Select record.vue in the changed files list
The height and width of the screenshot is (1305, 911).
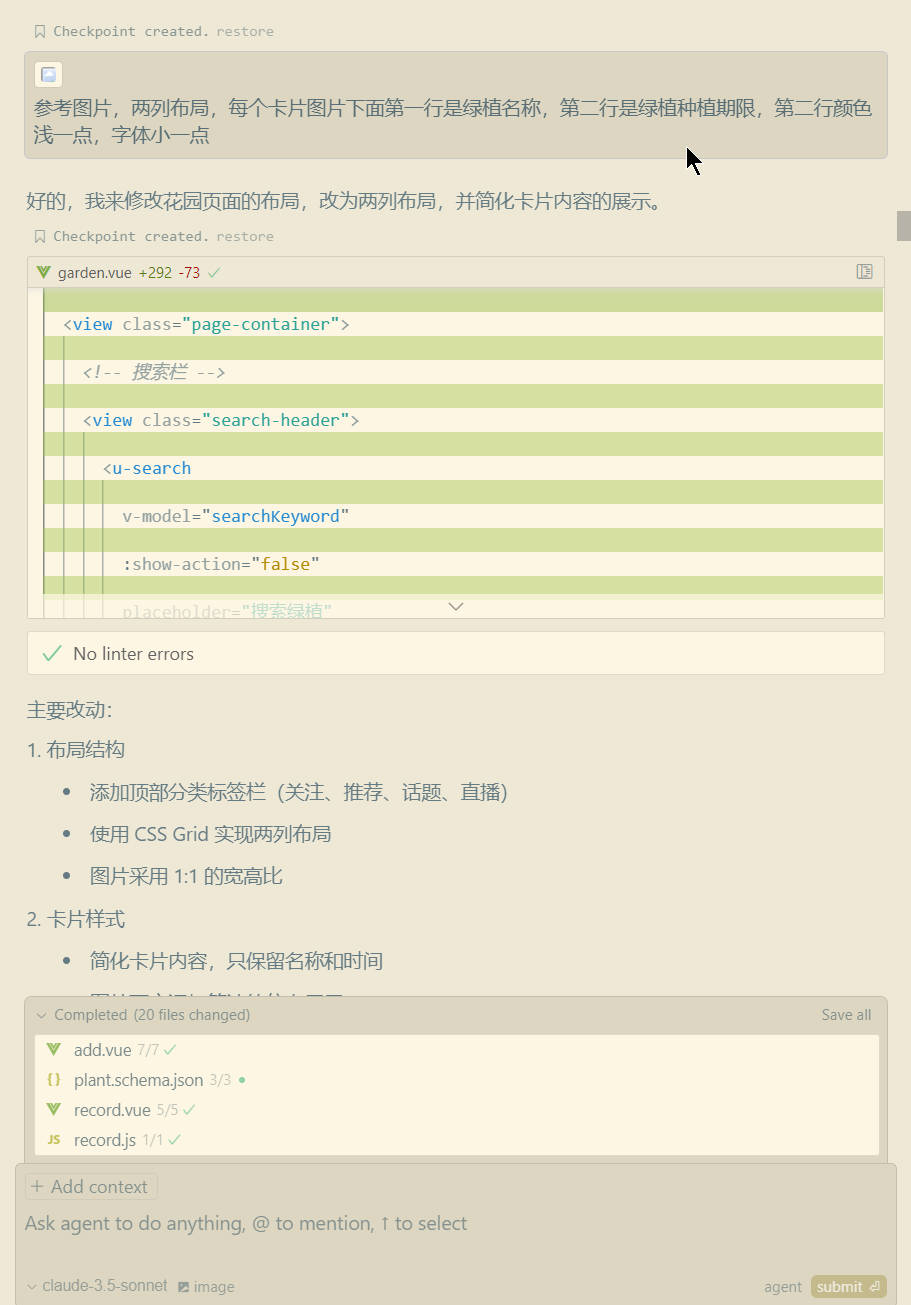point(112,1109)
